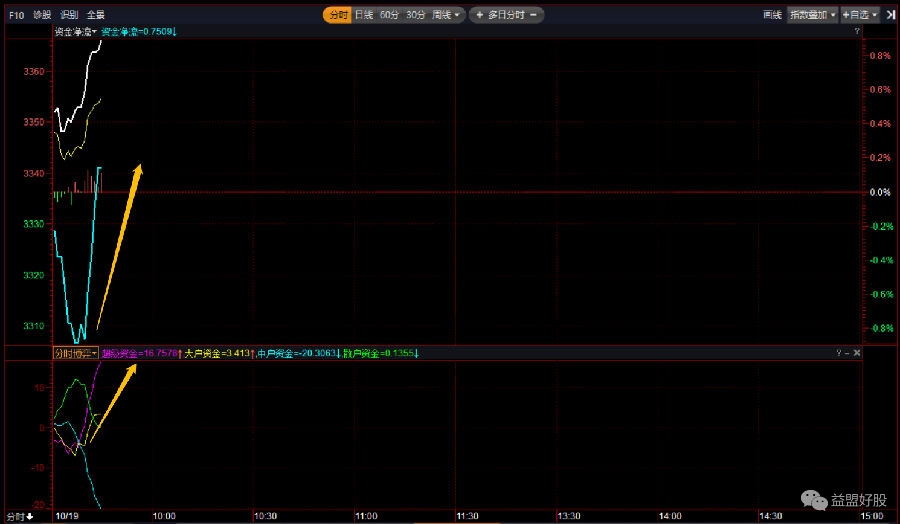Click the 全景 panorama button

(95, 15)
